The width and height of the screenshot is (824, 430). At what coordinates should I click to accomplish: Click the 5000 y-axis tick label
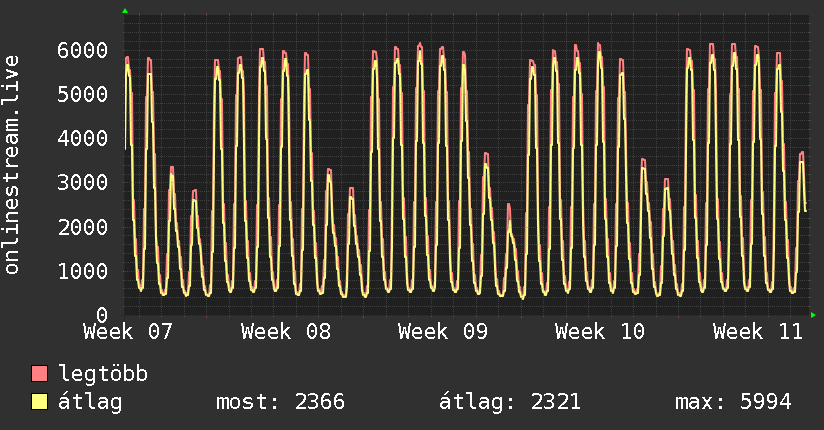[x=82, y=94]
